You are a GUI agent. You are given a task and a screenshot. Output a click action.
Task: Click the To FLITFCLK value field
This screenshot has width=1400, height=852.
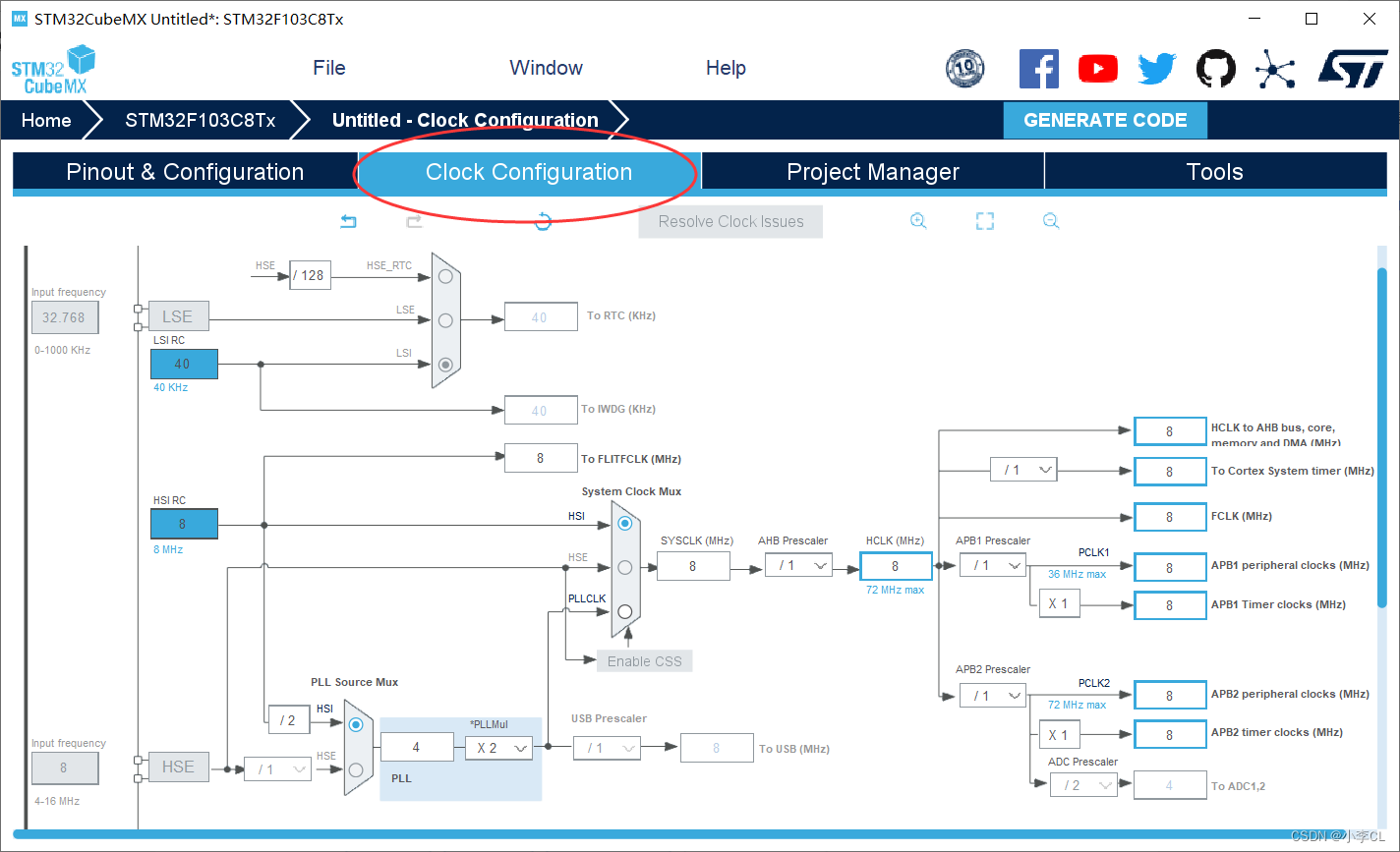click(x=541, y=458)
